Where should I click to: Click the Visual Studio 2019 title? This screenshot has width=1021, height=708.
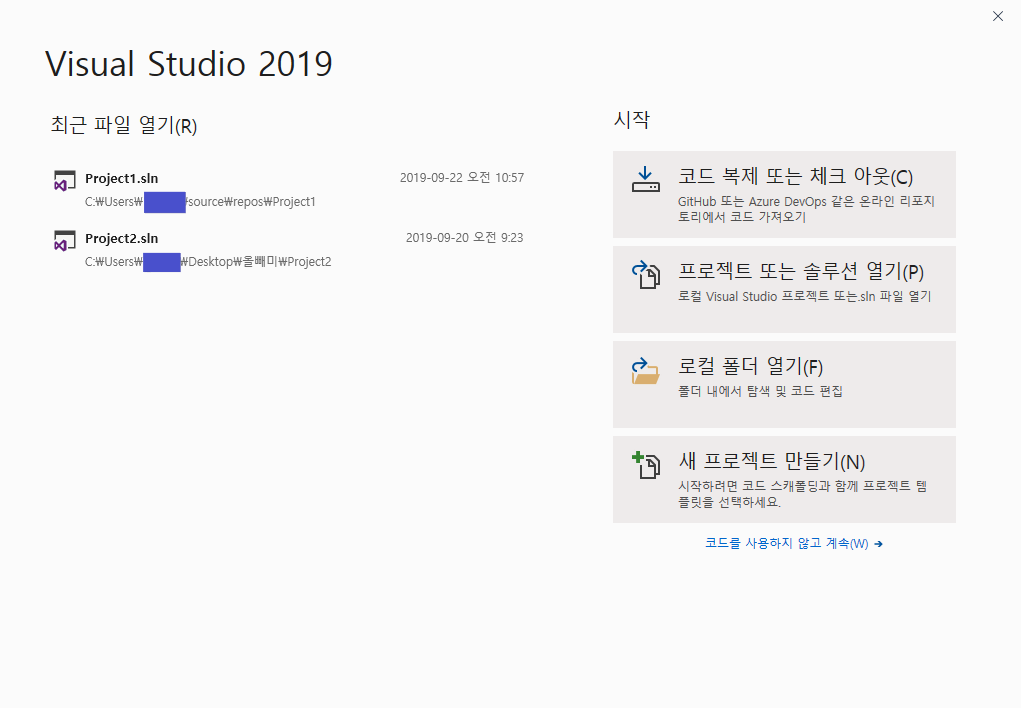[189, 64]
